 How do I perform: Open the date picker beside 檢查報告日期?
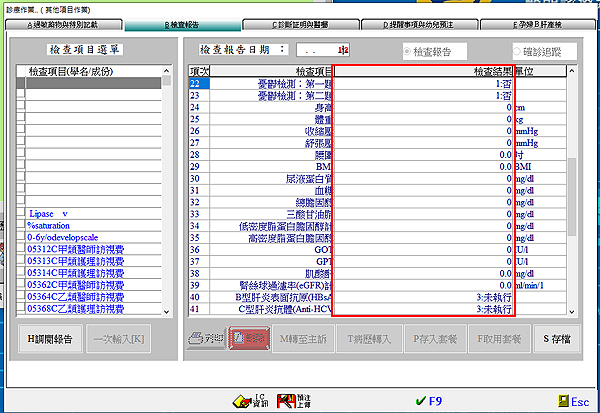(343, 49)
